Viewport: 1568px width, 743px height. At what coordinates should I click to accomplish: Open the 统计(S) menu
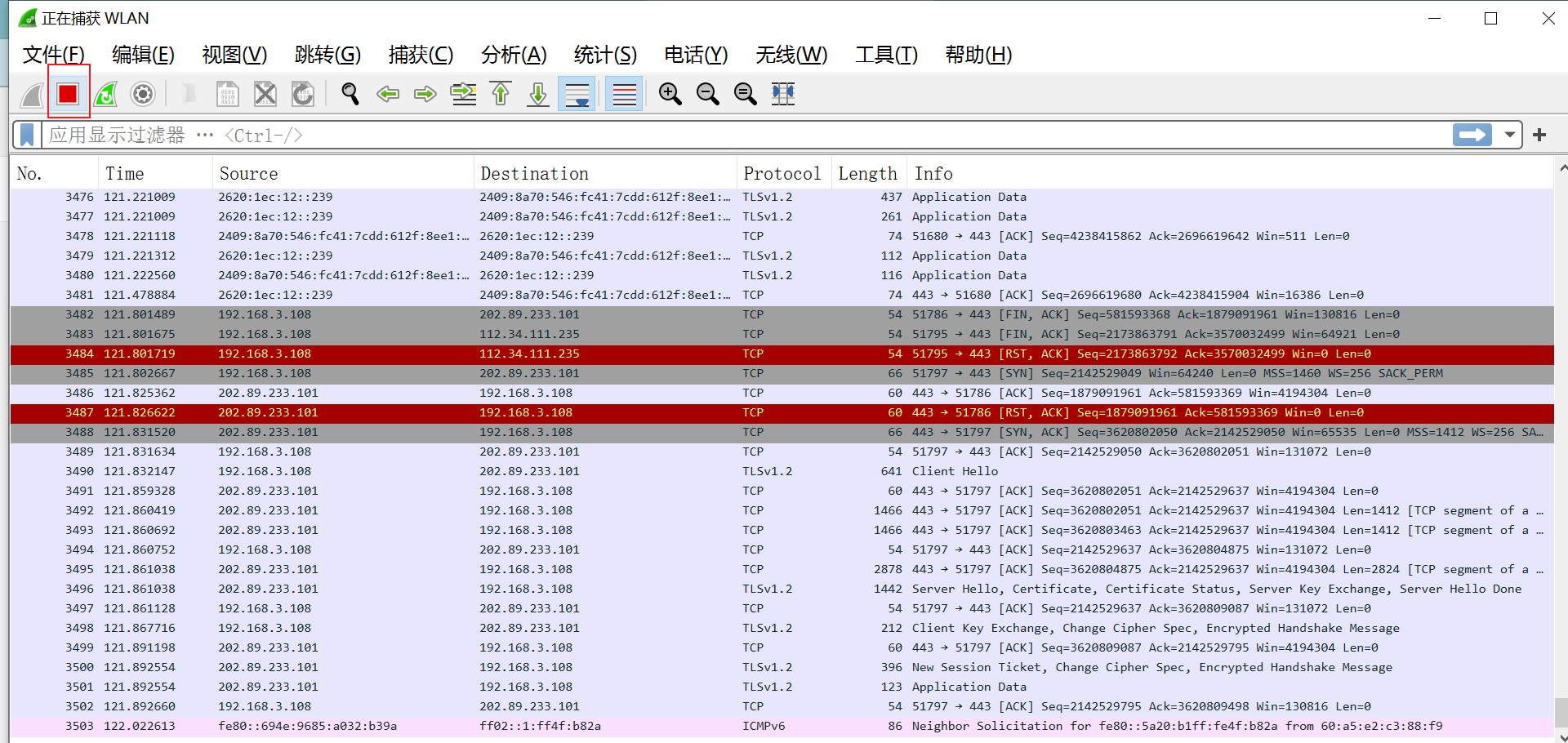coord(605,55)
